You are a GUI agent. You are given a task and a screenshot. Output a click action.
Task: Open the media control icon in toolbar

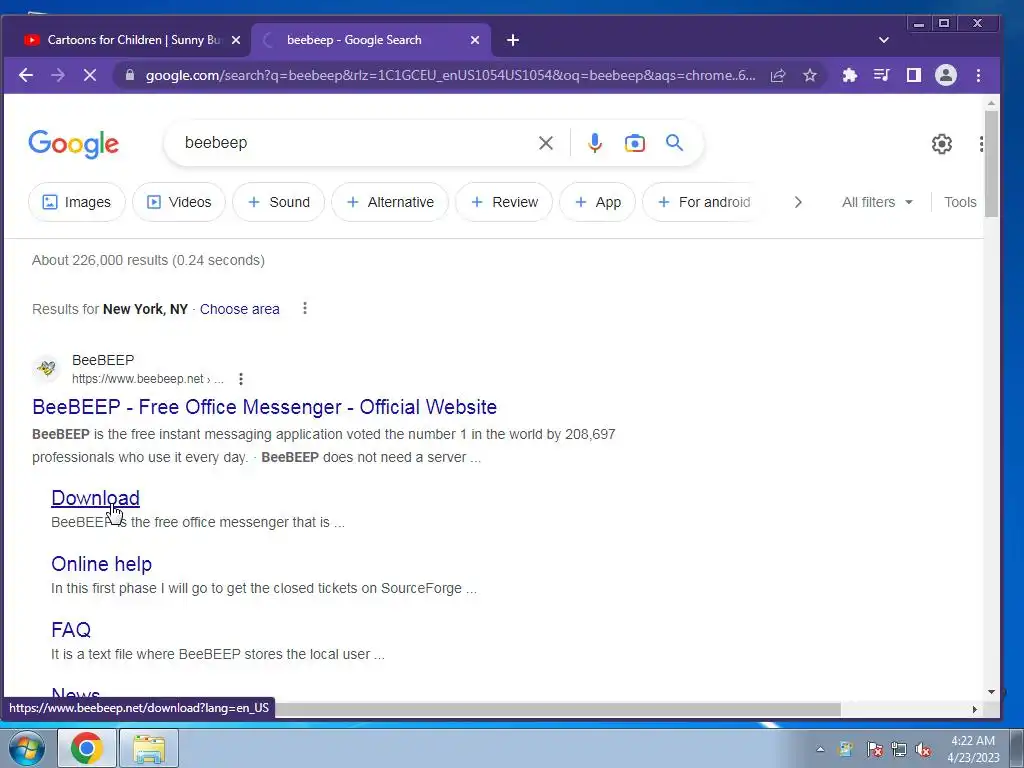click(x=882, y=75)
